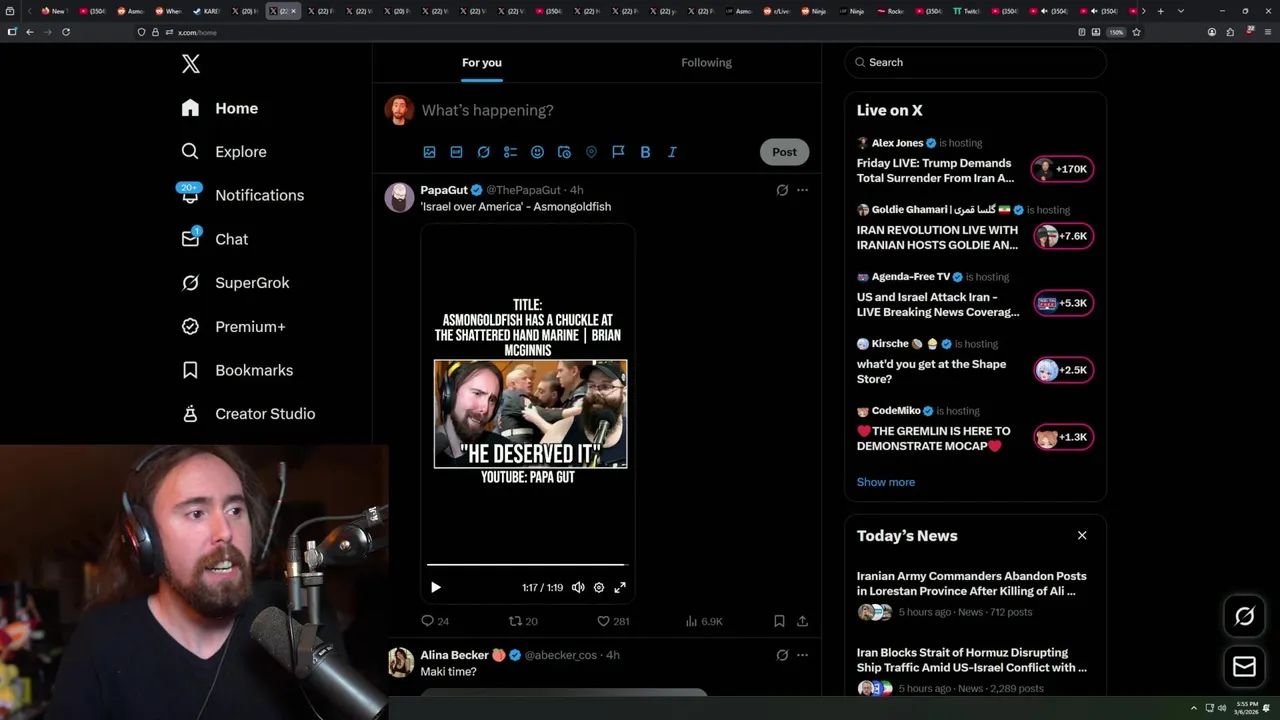Bookmark this page star icon

(1136, 32)
